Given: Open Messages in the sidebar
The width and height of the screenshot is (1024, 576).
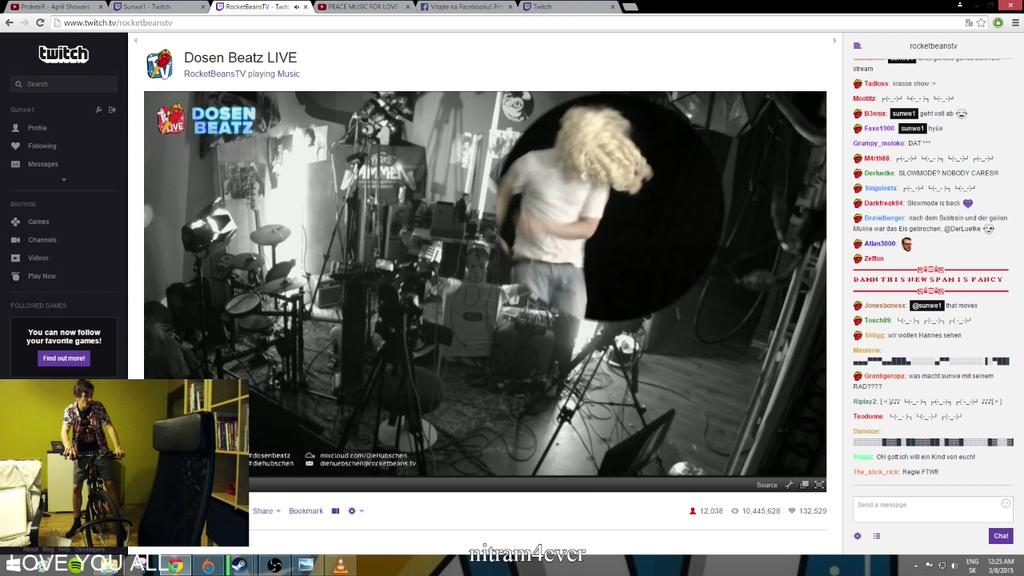Looking at the screenshot, I should [x=43, y=165].
